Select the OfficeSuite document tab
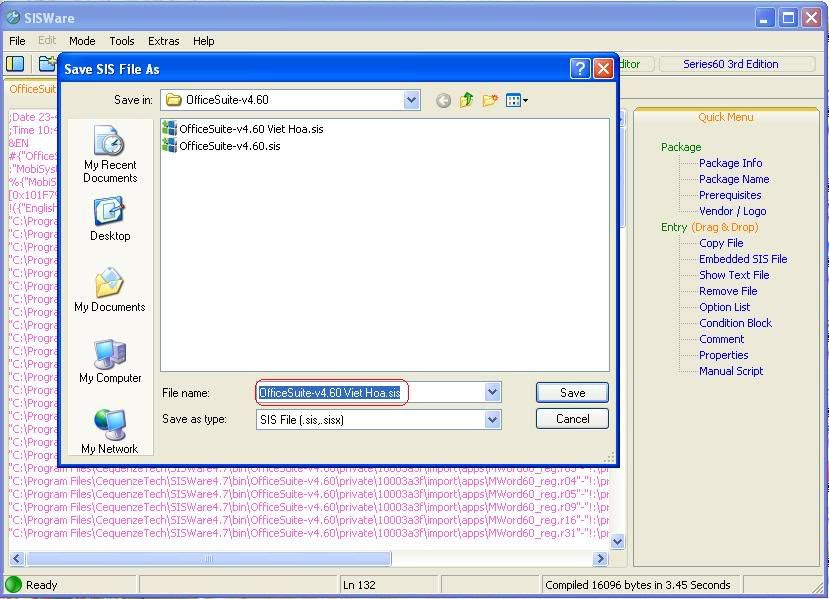This screenshot has width=829, height=599. tap(32, 89)
